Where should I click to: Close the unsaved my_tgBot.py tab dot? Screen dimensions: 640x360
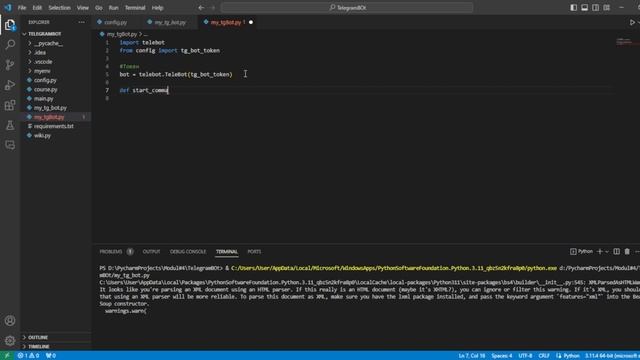(251, 22)
